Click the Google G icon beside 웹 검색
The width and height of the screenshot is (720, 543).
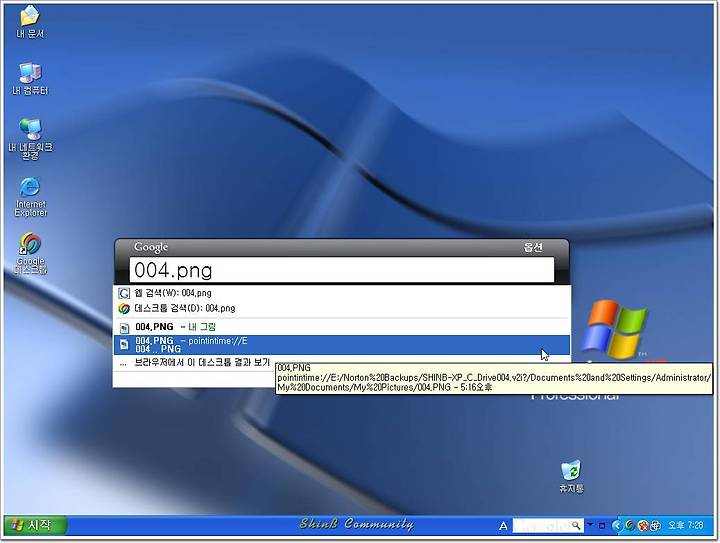pyautogui.click(x=124, y=293)
